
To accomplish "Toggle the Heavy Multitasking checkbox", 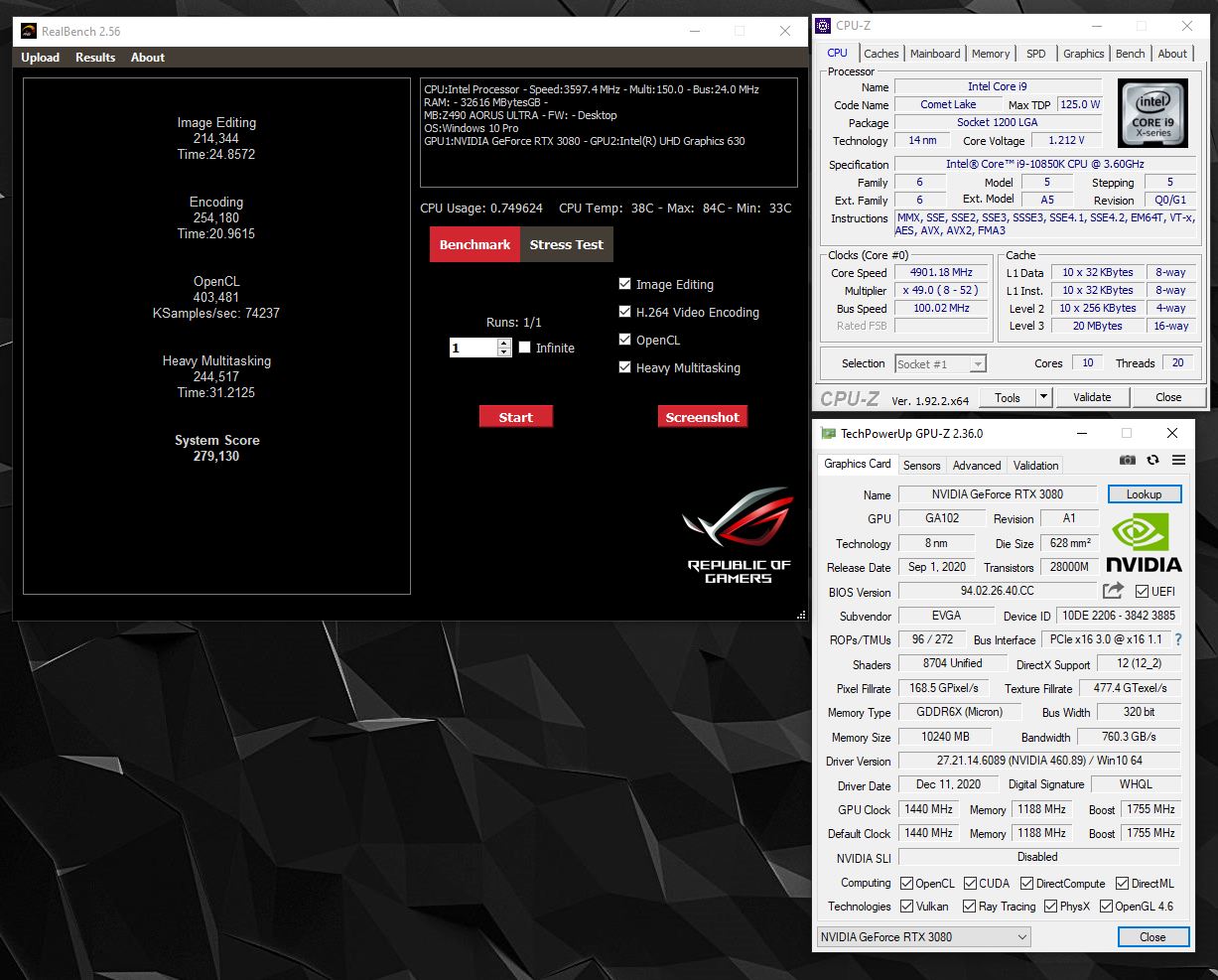I will click(624, 367).
